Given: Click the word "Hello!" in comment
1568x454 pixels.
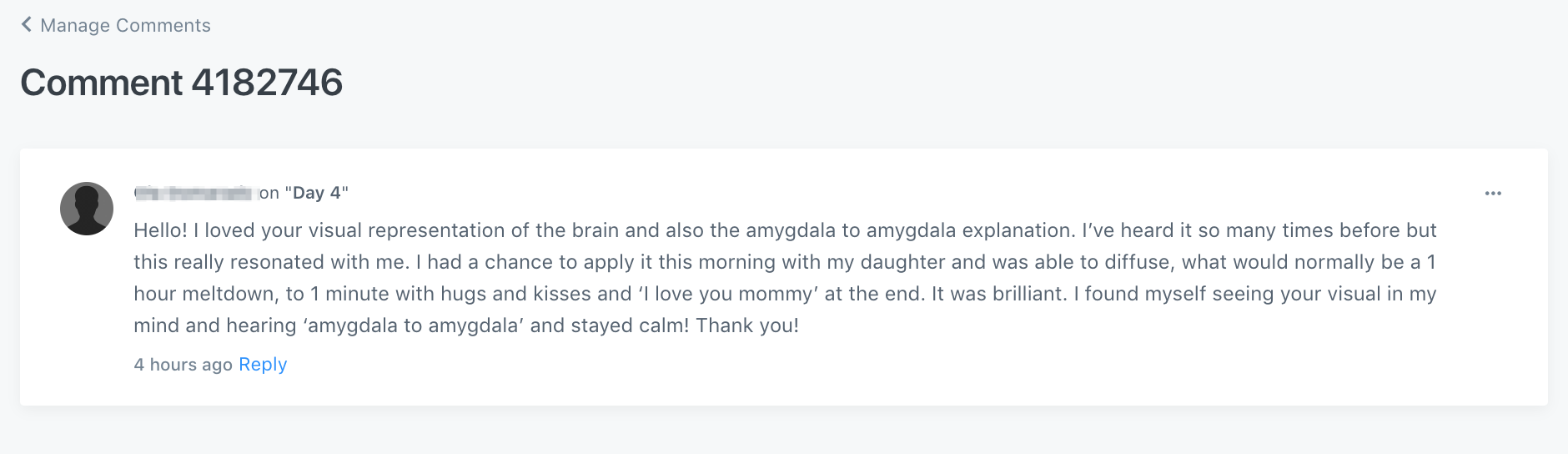Looking at the screenshot, I should click(160, 230).
